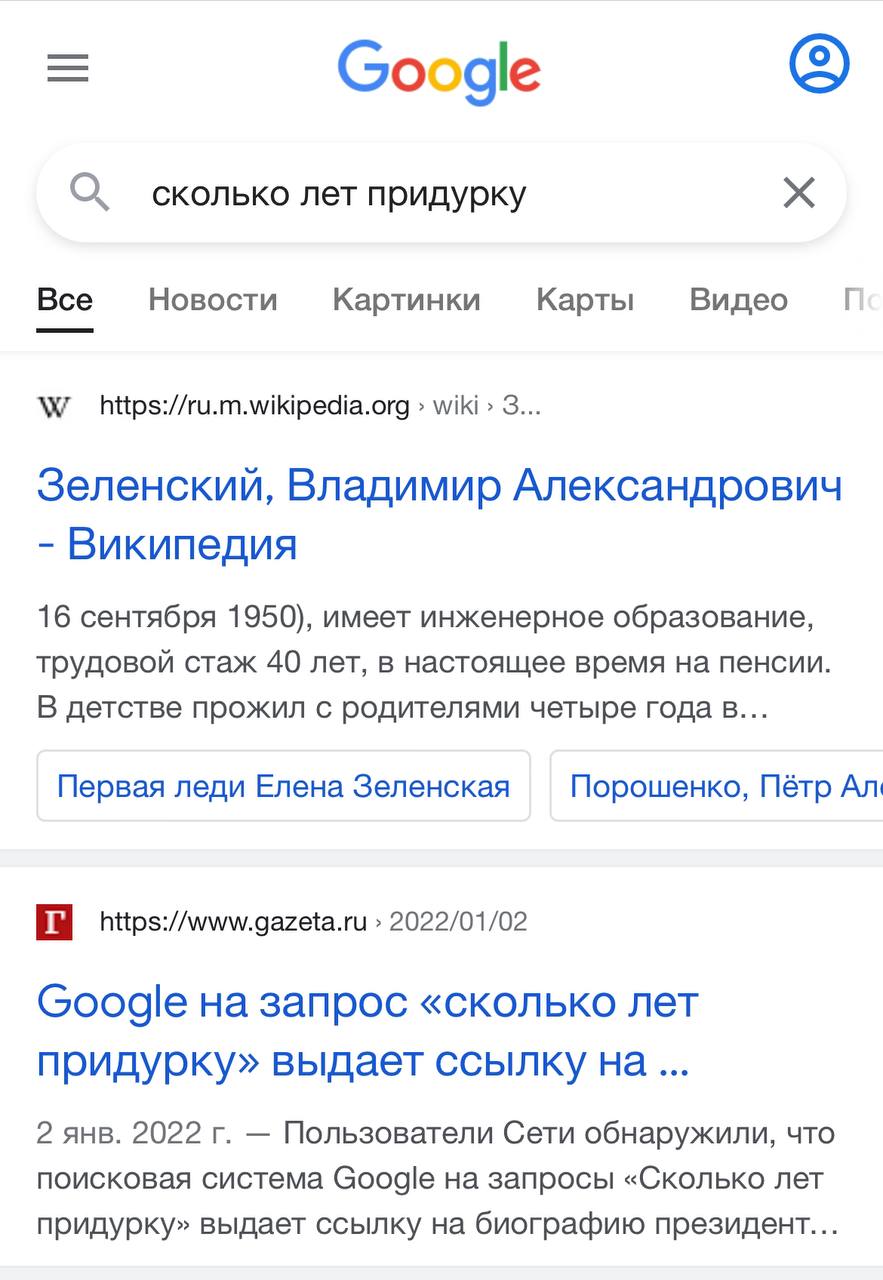Screen dimensions: 883x1280
Task: Open the Видео tab
Action: pos(738,300)
